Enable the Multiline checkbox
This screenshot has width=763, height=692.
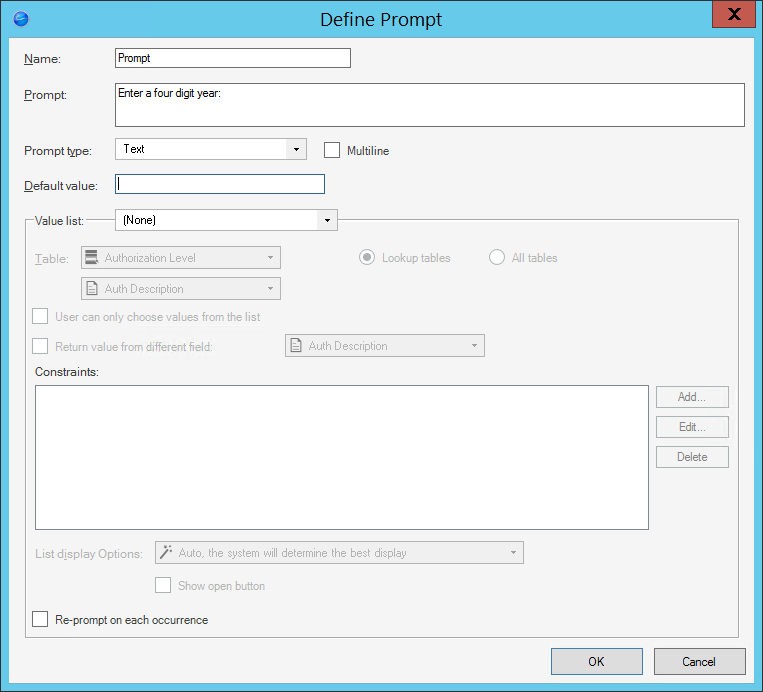tap(332, 150)
